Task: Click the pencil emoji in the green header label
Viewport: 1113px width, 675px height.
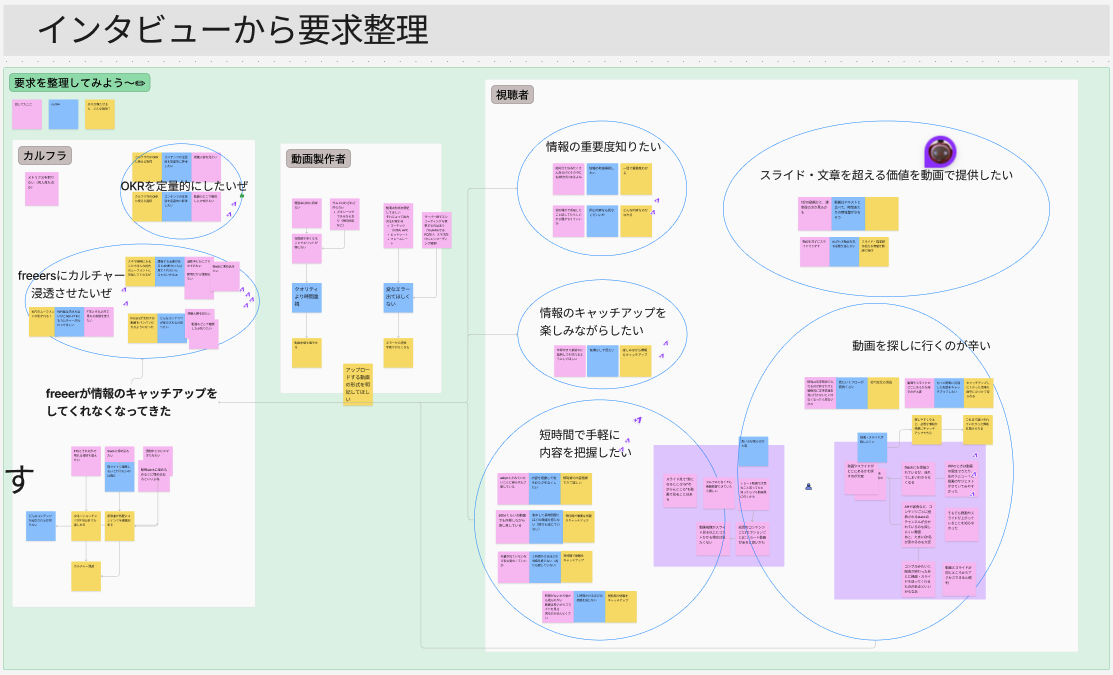Action: coord(140,84)
